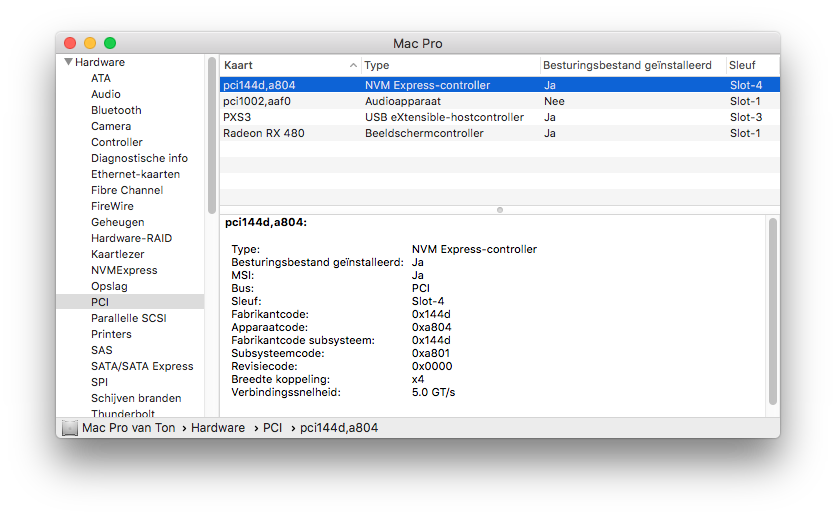Click the Subsysteemcode value 0xa801
This screenshot has height=518, width=836.
(x=431, y=353)
